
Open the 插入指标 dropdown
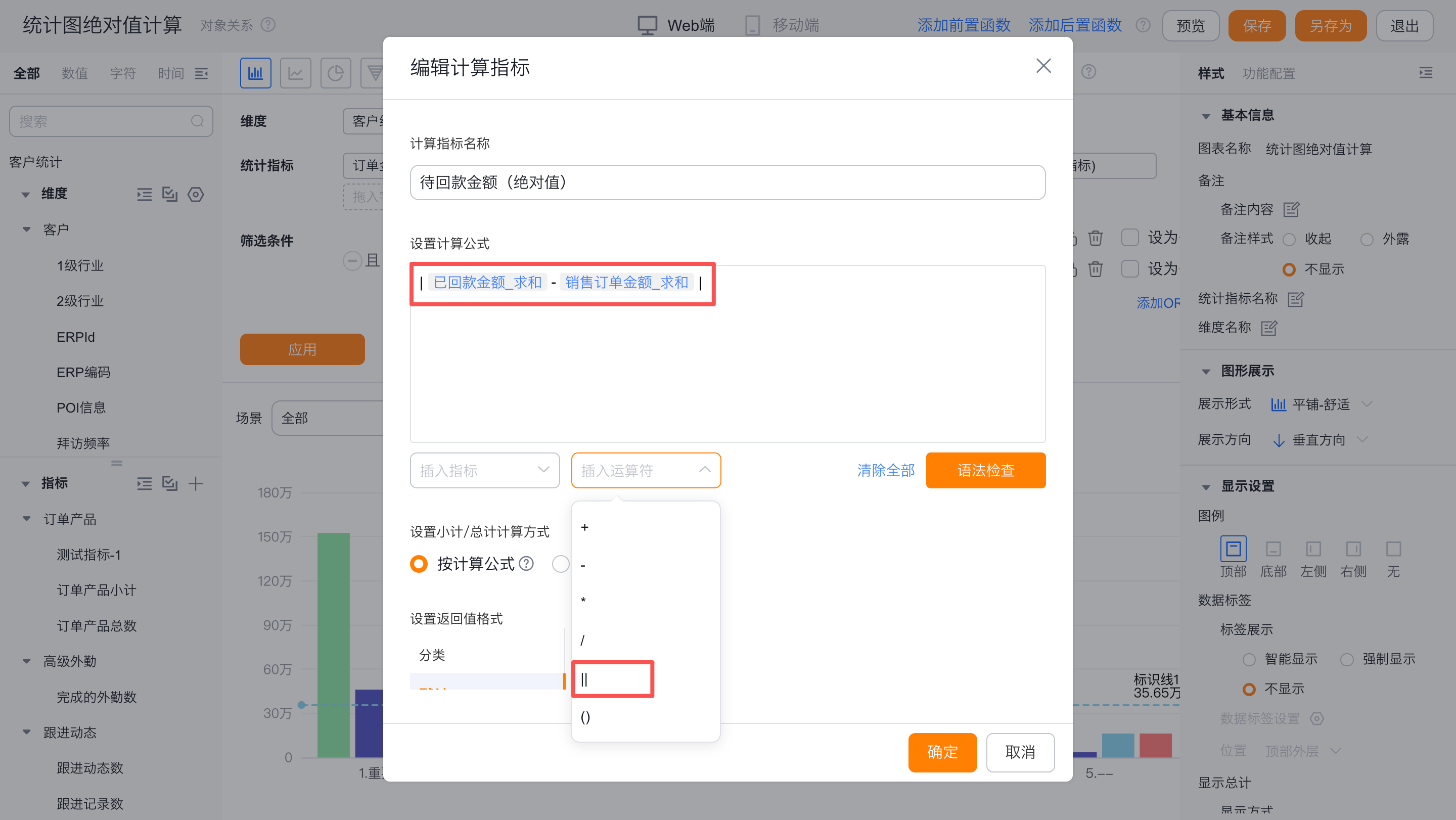pyautogui.click(x=484, y=470)
